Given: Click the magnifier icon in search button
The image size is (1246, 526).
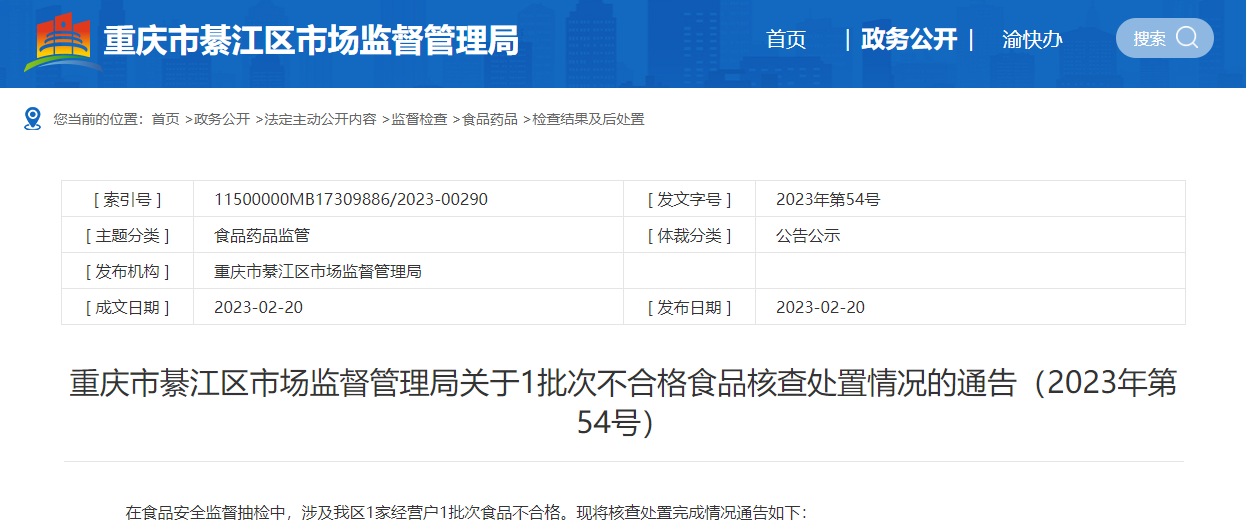Looking at the screenshot, I should [x=1186, y=38].
